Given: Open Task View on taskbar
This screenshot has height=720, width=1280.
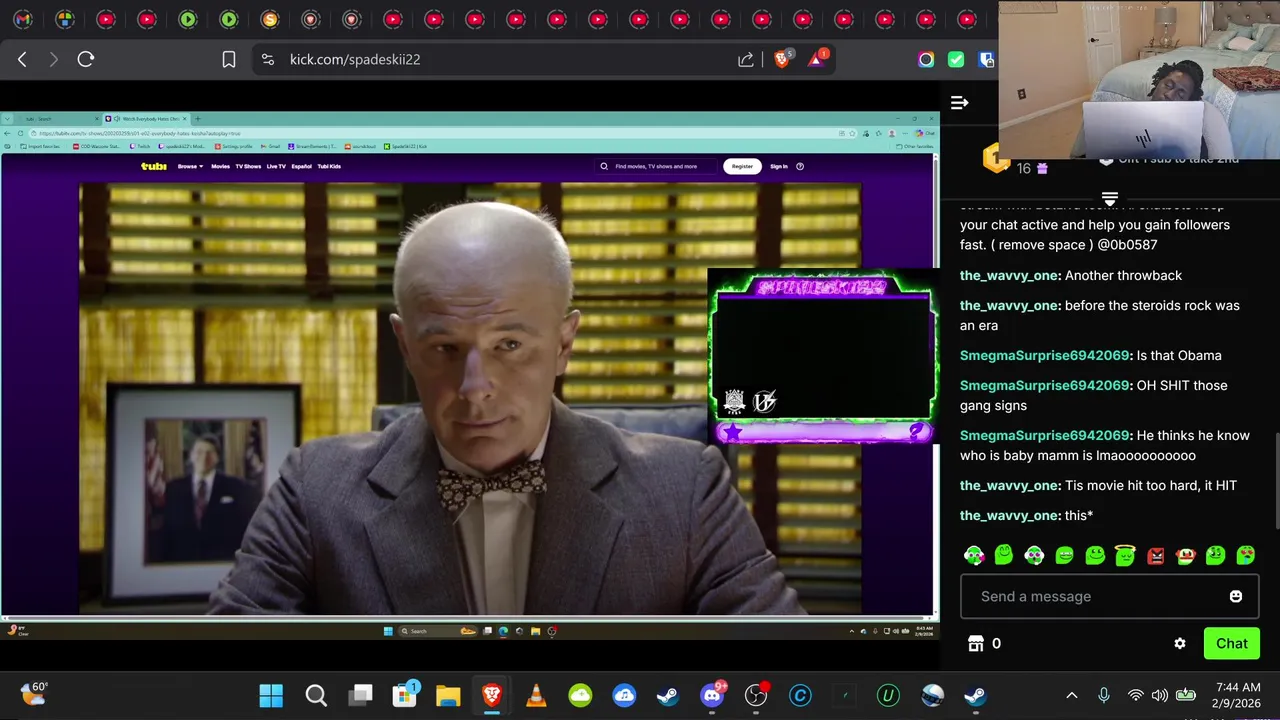Looking at the screenshot, I should [x=361, y=695].
